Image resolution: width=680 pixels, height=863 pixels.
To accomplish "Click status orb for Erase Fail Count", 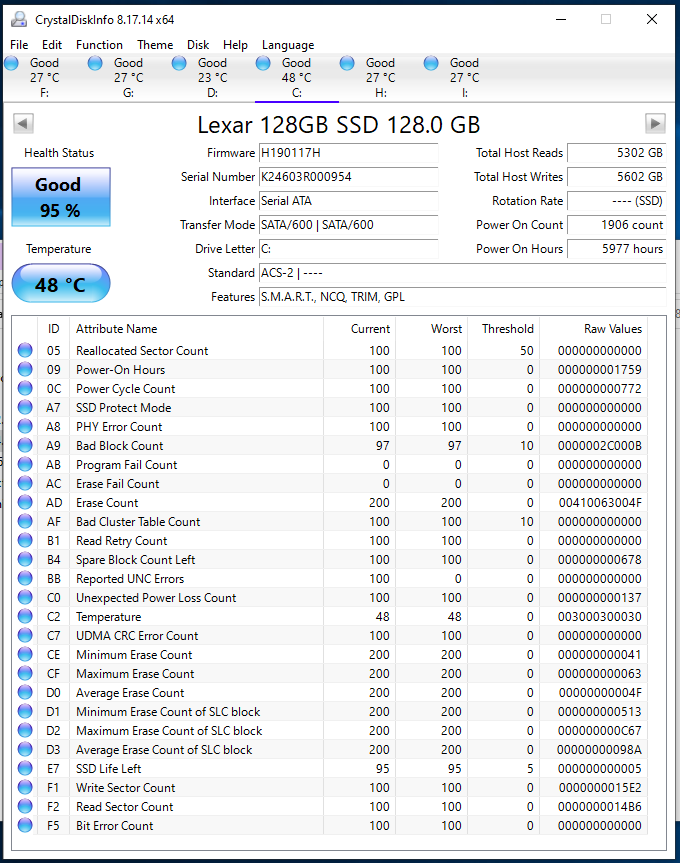I will pyautogui.click(x=25, y=483).
